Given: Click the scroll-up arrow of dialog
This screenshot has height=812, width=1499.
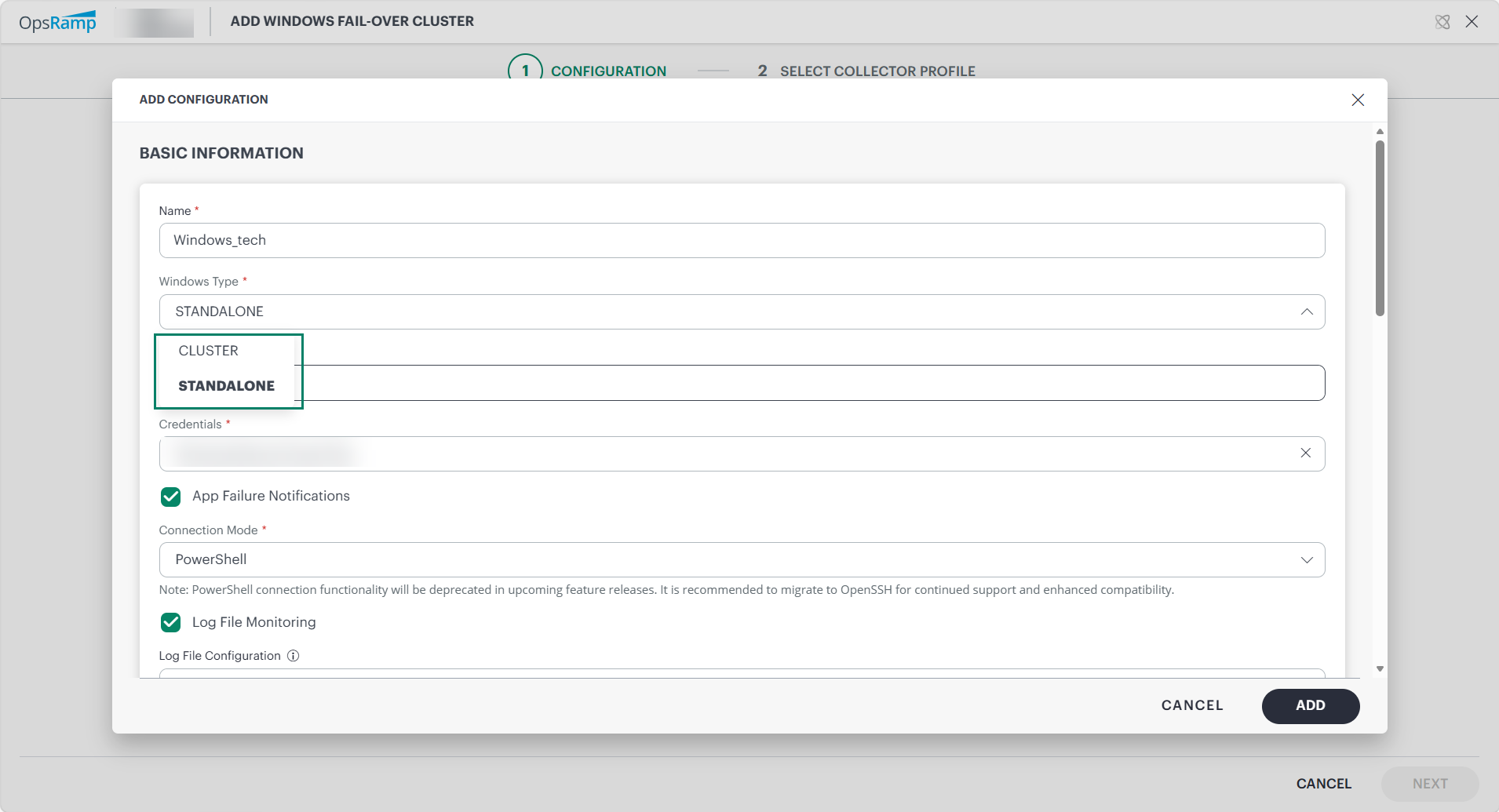Looking at the screenshot, I should (x=1380, y=131).
